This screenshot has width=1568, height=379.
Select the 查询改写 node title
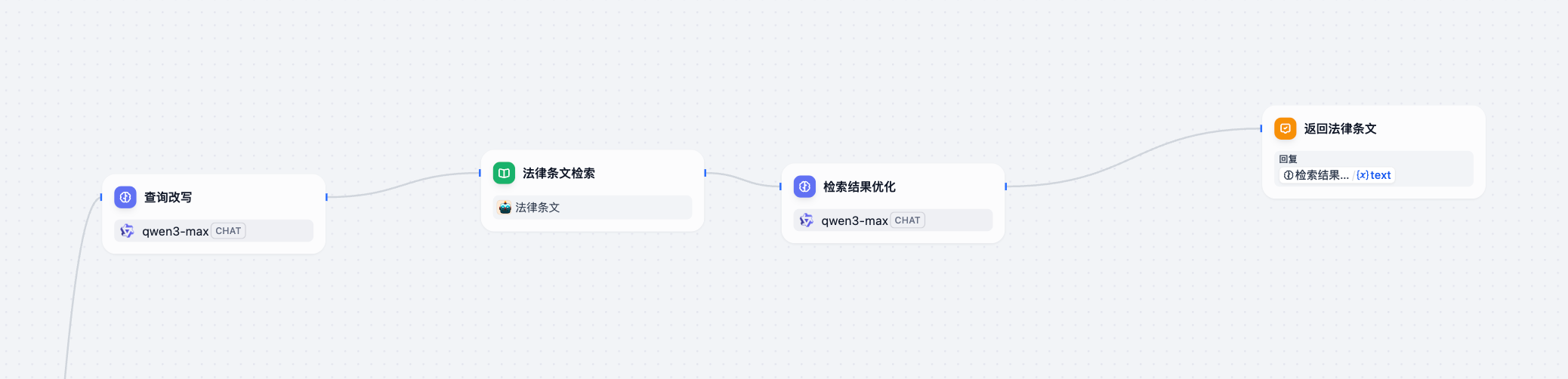click(168, 197)
